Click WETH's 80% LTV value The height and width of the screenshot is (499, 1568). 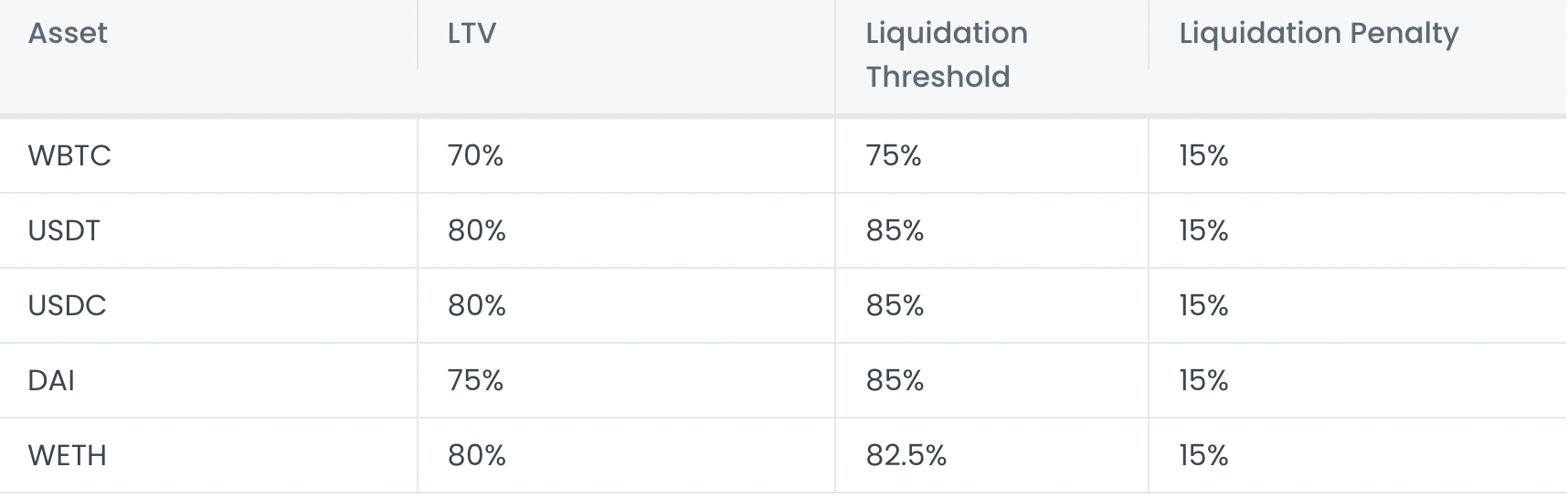477,455
